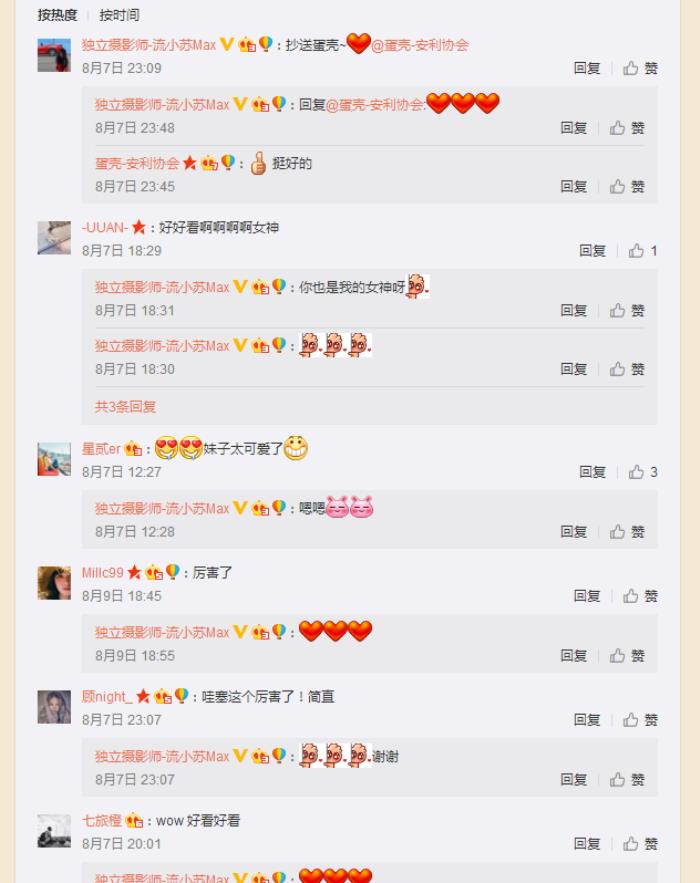
Task: Open the @蛋壳-安利协会 mention in first comment
Action: point(420,45)
